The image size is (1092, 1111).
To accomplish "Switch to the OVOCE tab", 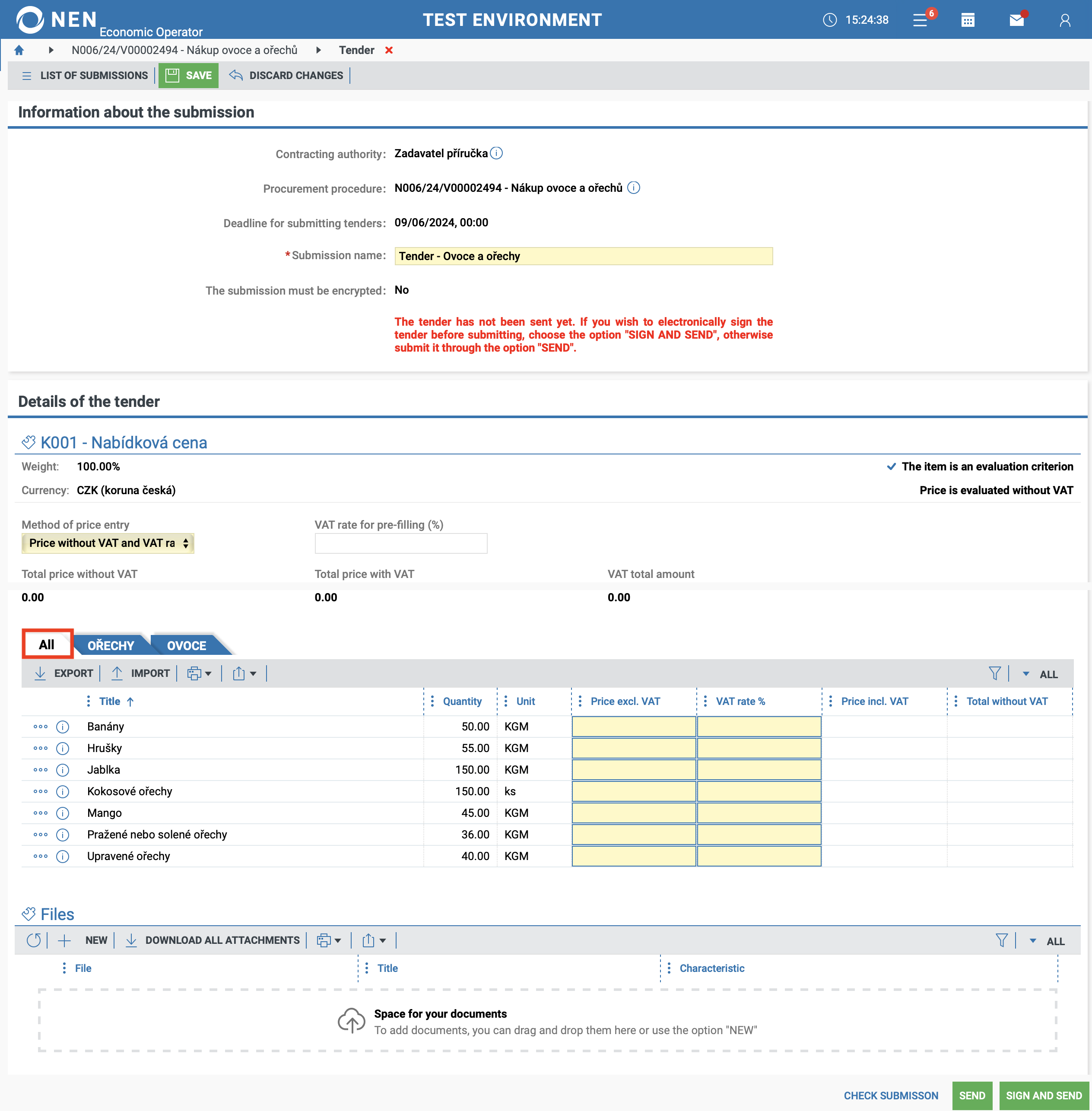I will 187,645.
